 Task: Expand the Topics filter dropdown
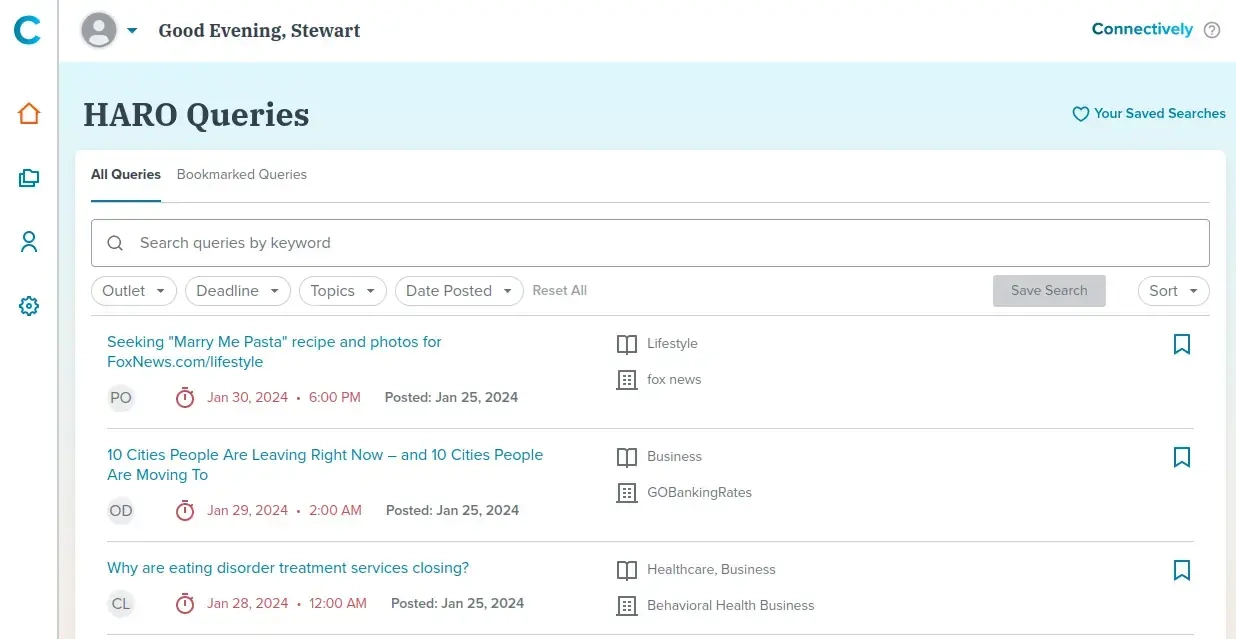click(342, 291)
